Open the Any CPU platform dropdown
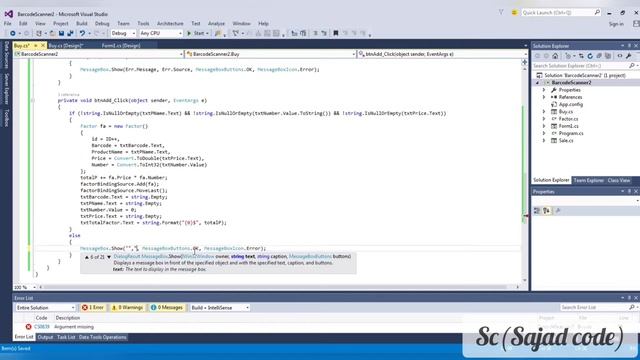The height and width of the screenshot is (360, 640). [x=161, y=33]
